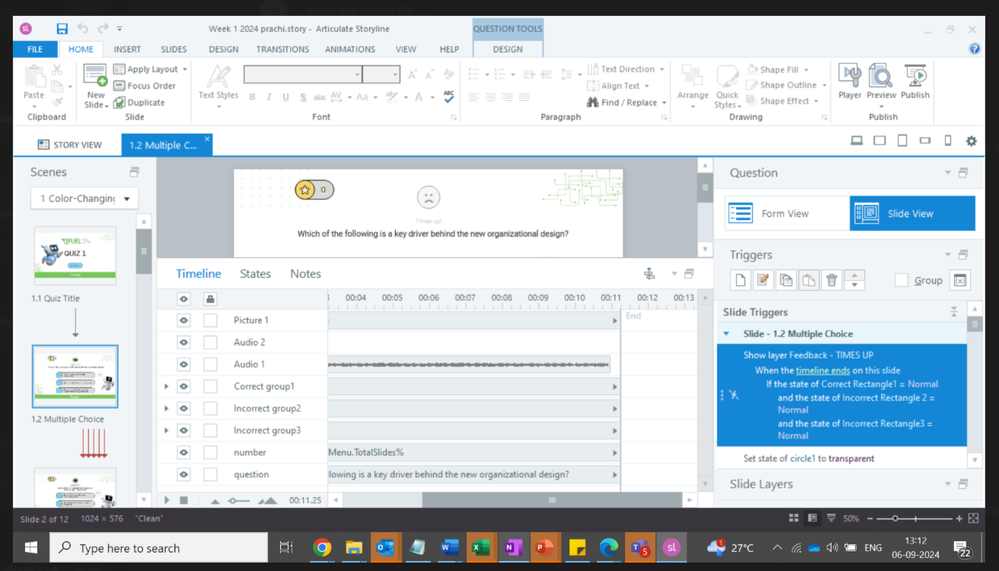Click Duplicate slide button
This screenshot has width=999, height=571.
coord(139,102)
